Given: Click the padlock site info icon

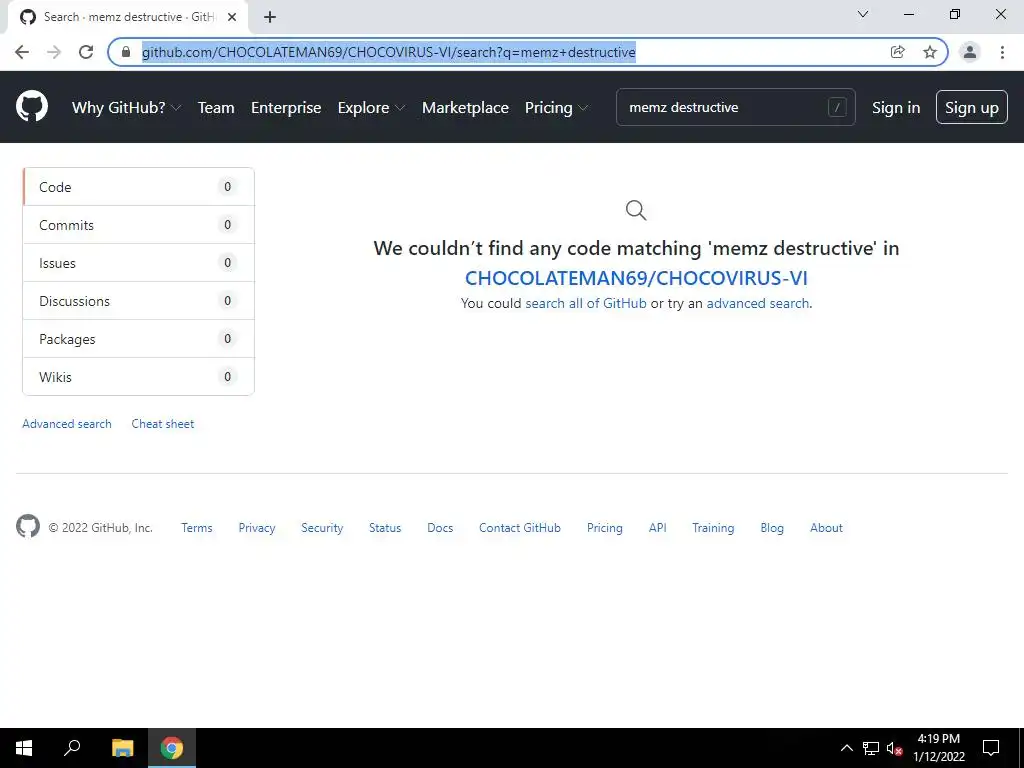Looking at the screenshot, I should tap(126, 52).
